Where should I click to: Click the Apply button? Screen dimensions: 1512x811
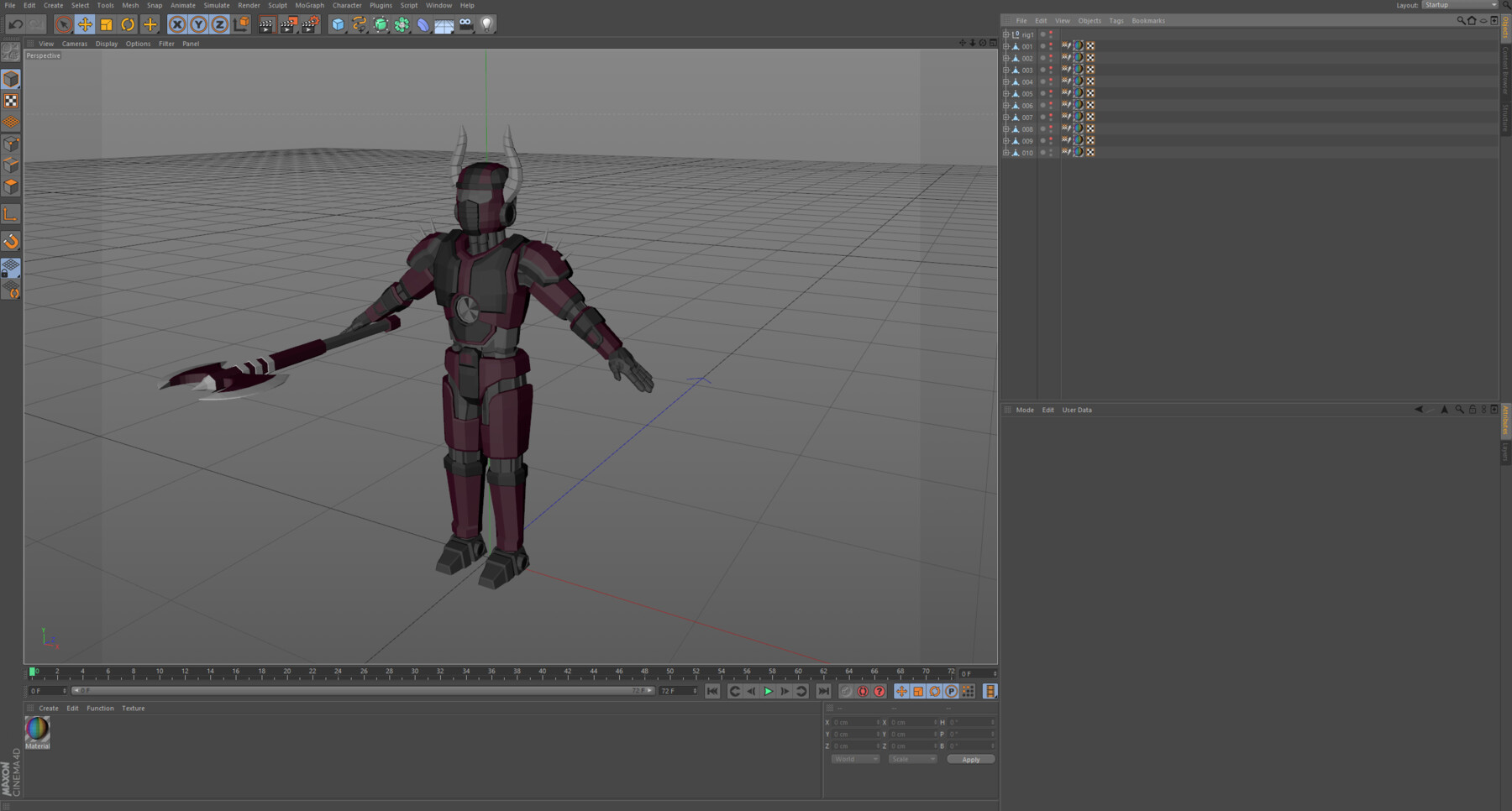[x=970, y=759]
